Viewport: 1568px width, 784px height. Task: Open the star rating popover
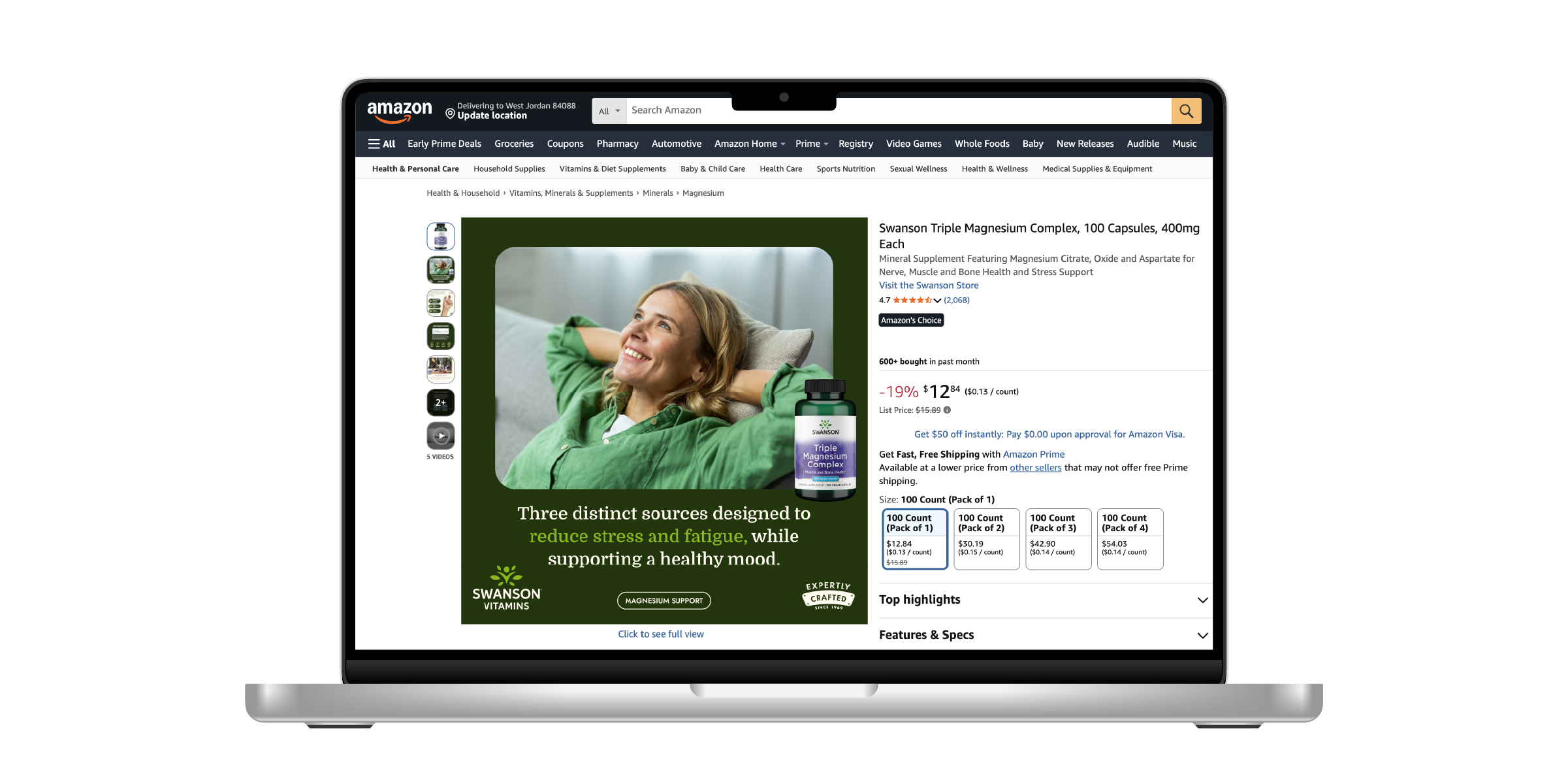(917, 301)
